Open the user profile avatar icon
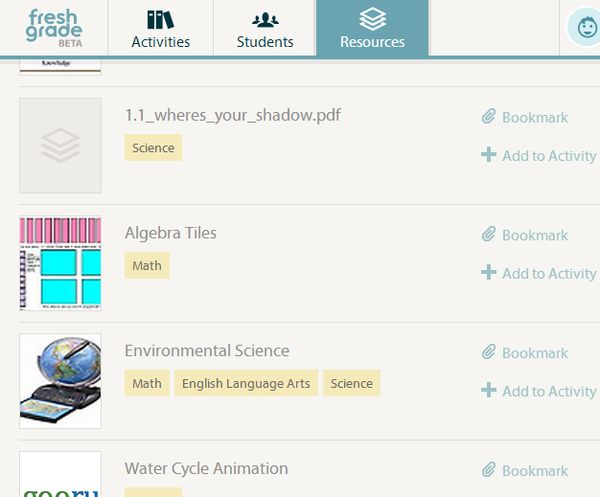This screenshot has width=600, height=497. 582,28
